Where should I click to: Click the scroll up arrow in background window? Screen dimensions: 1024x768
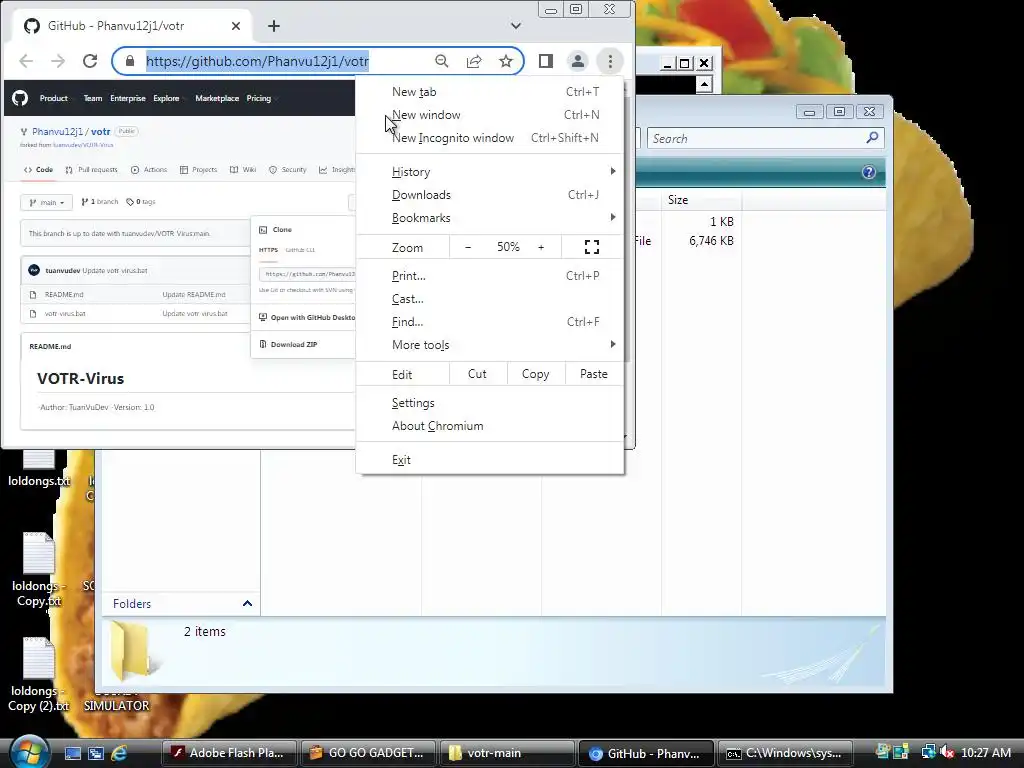[704, 84]
